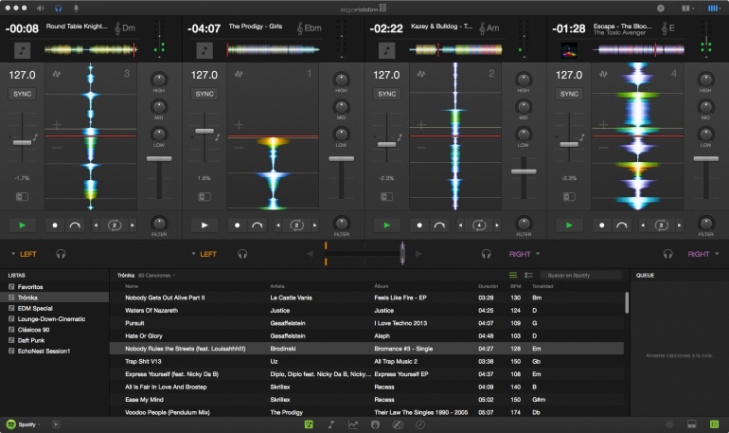This screenshot has width=729, height=433.
Task: Click the crossfader left arrow
Action: [x=310, y=254]
